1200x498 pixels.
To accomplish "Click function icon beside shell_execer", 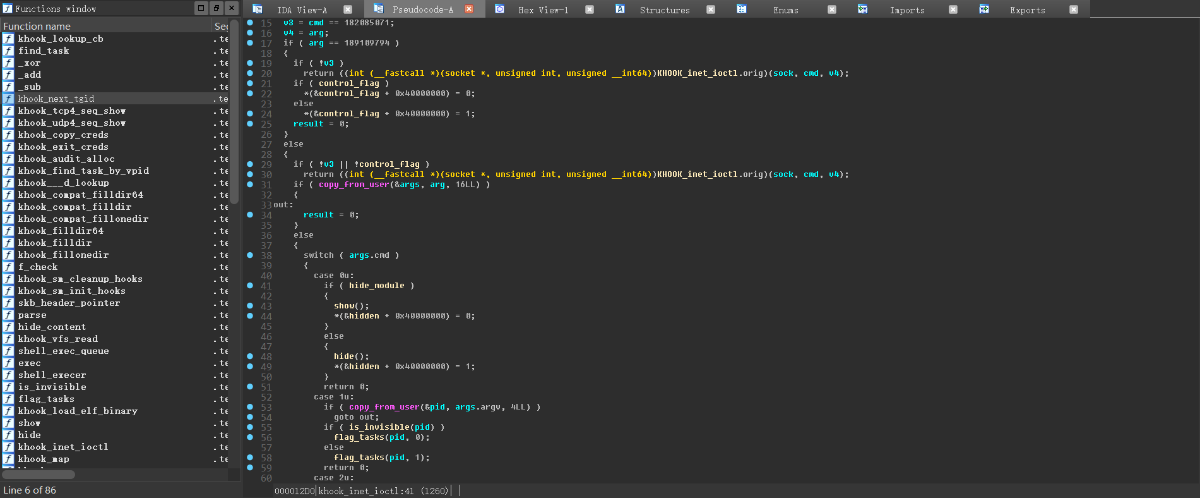I will pos(8,375).
